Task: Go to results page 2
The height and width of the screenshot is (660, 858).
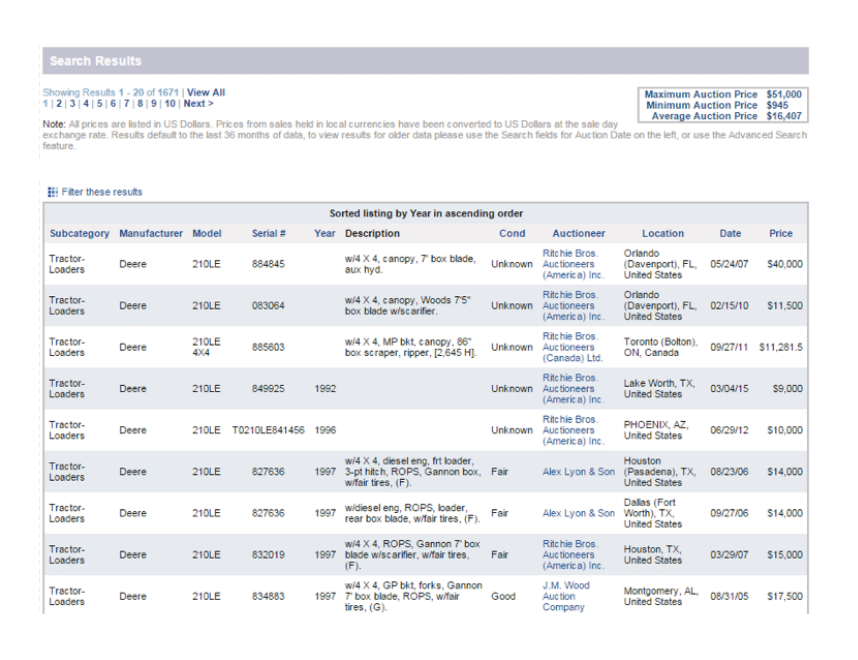Action: (58, 104)
